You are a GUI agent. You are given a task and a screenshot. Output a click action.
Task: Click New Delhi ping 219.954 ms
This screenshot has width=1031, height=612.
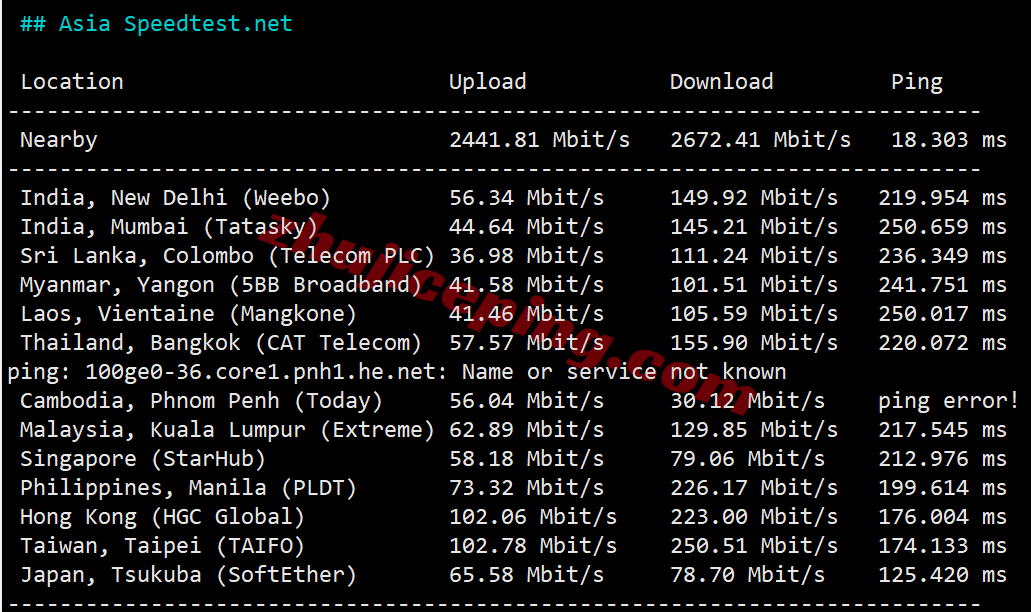(942, 197)
